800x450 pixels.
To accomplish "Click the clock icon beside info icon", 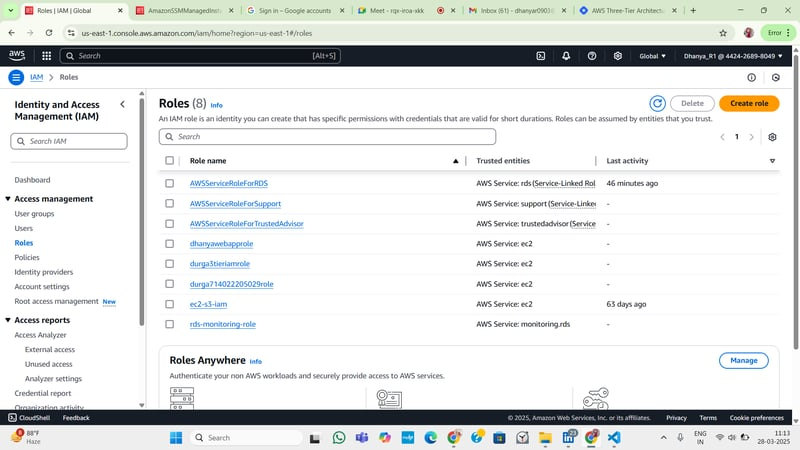I will click(x=776, y=78).
